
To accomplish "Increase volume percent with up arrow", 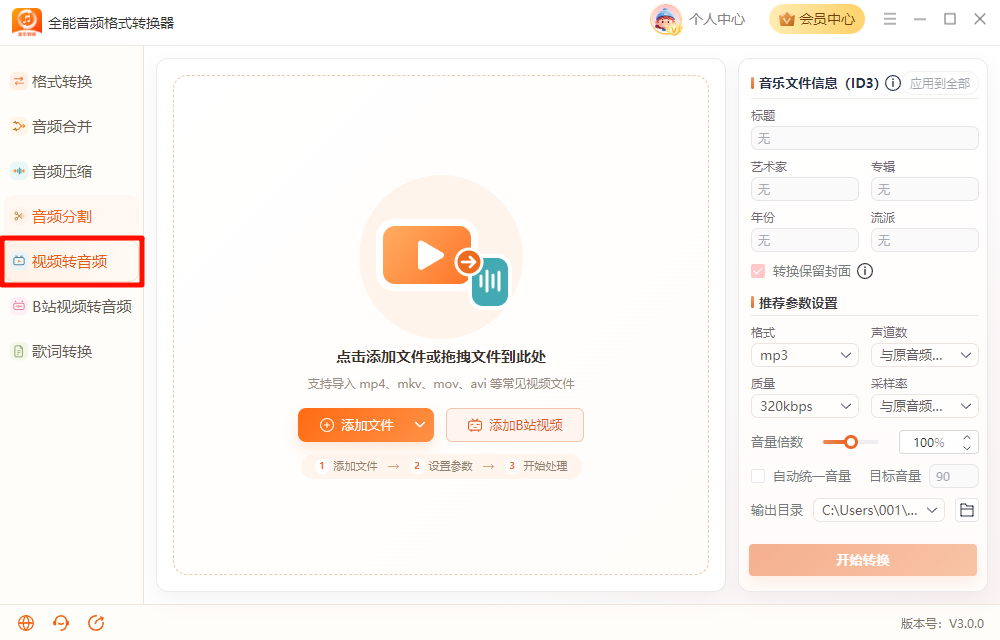I will coord(967,437).
